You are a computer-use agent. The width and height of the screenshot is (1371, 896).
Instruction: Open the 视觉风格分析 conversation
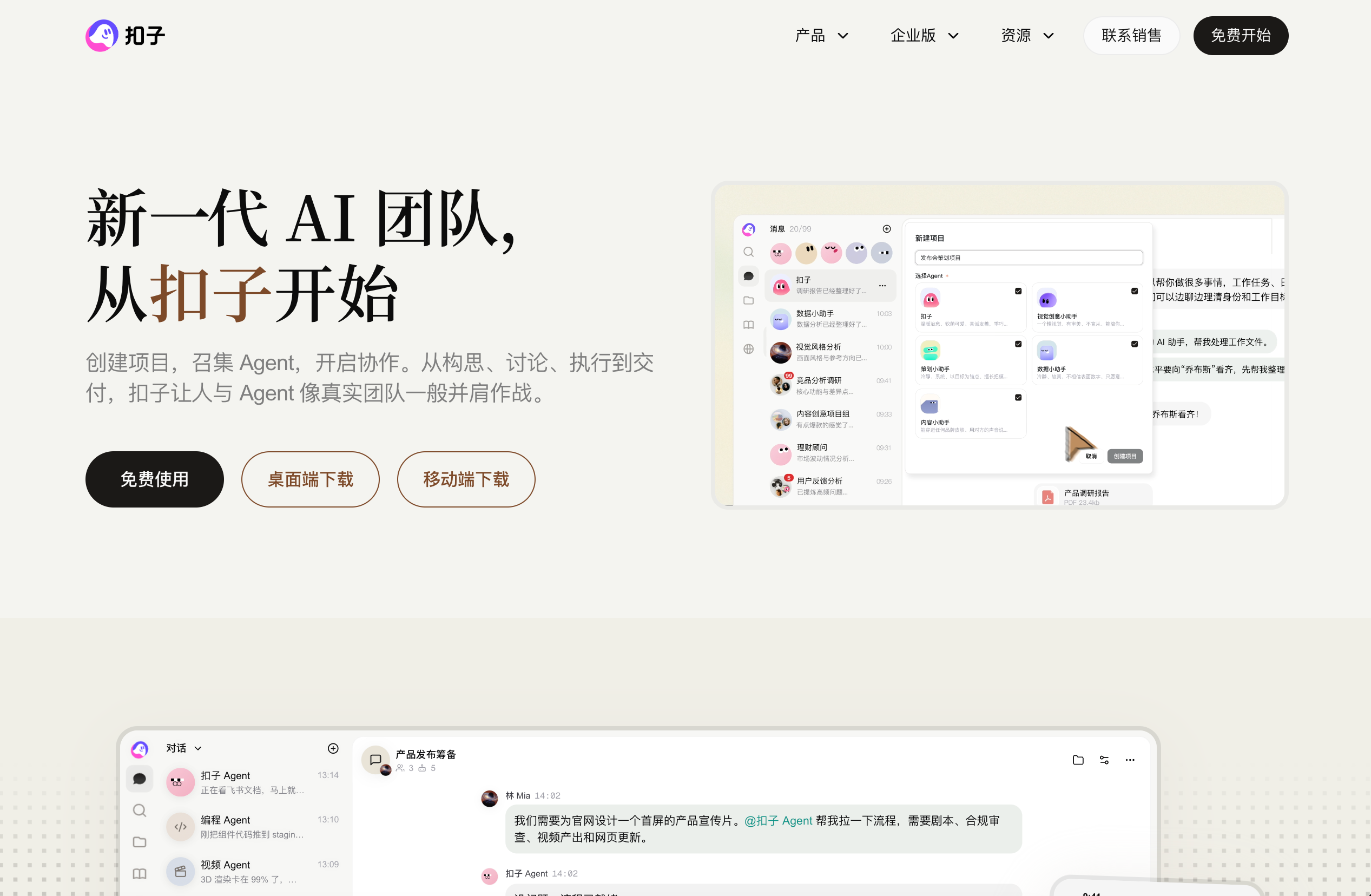tap(830, 353)
